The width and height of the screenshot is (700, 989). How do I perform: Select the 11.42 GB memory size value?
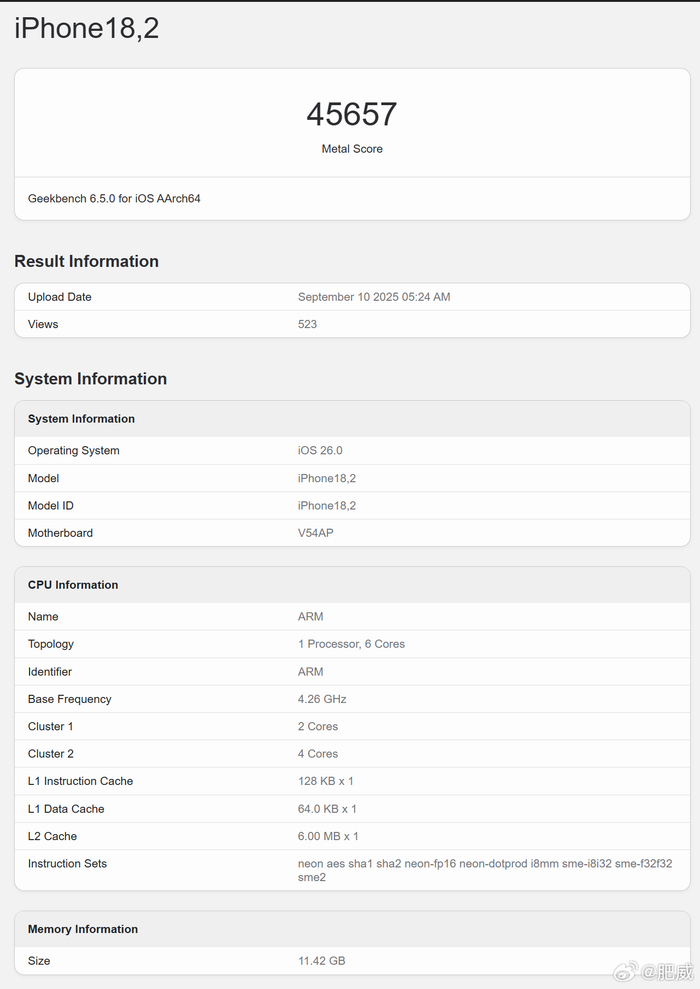pyautogui.click(x=322, y=961)
